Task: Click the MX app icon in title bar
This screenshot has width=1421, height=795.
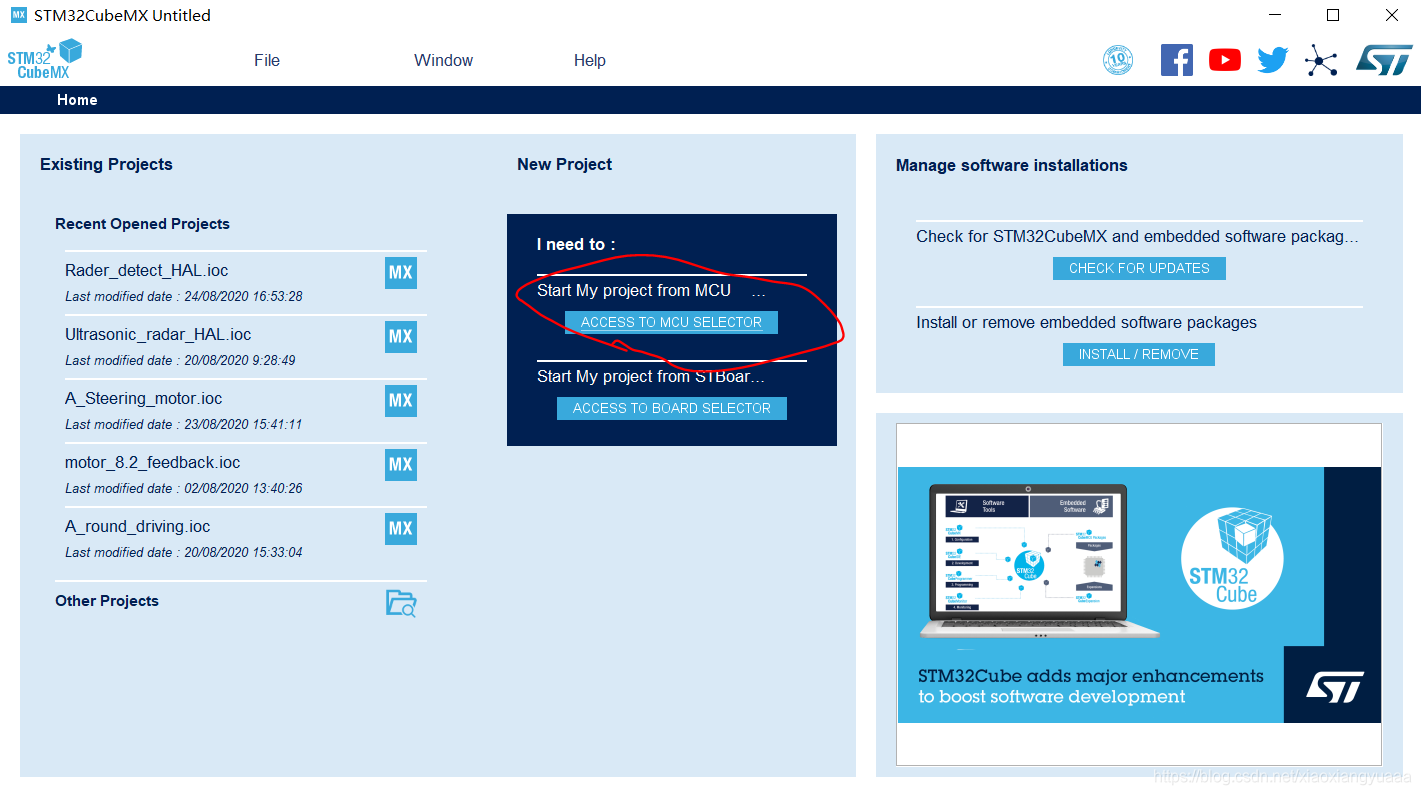Action: (19, 15)
